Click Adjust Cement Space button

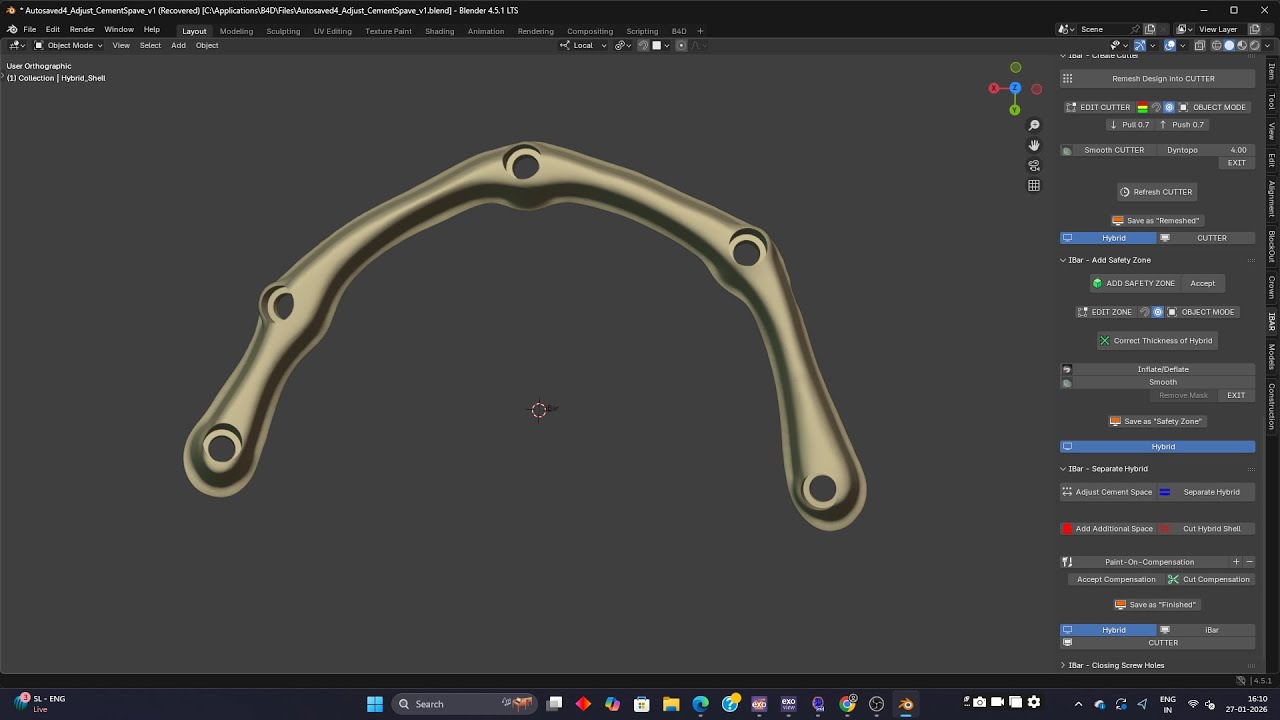(1108, 492)
